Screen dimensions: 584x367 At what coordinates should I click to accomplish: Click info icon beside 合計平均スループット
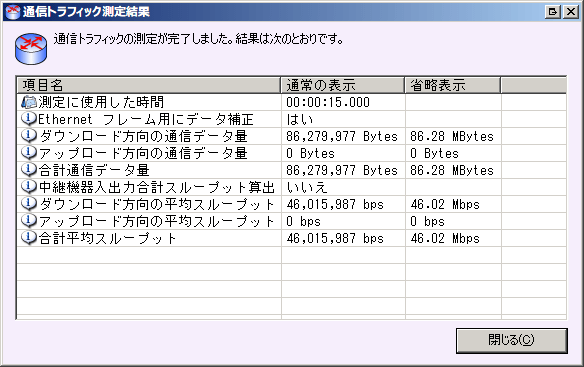29,238
